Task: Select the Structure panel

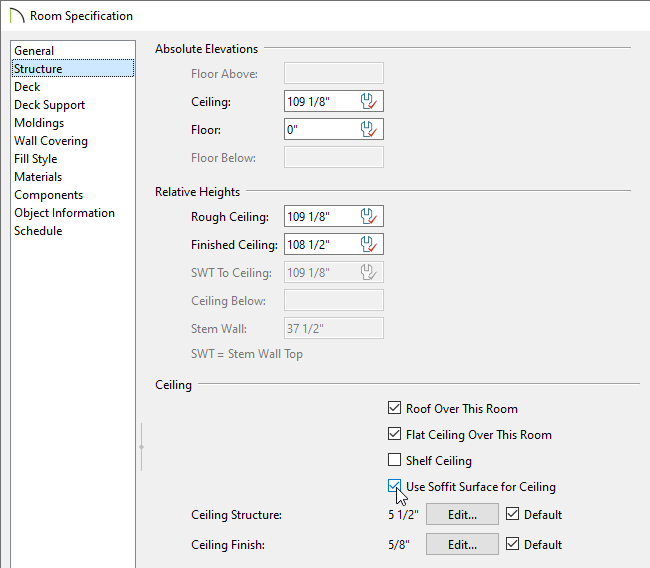Action: click(73, 68)
